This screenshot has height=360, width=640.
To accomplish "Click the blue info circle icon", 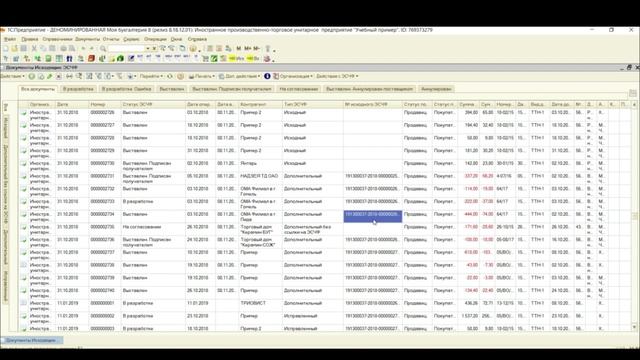I will pos(267,76).
